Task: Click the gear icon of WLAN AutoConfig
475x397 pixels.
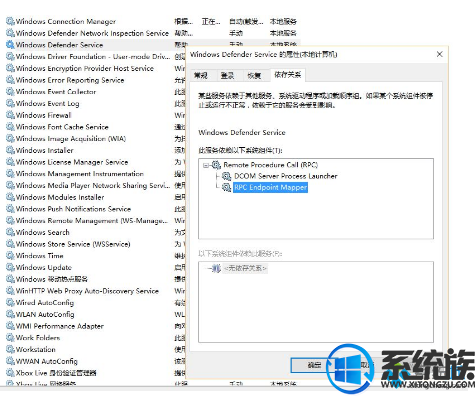Action: [10, 314]
